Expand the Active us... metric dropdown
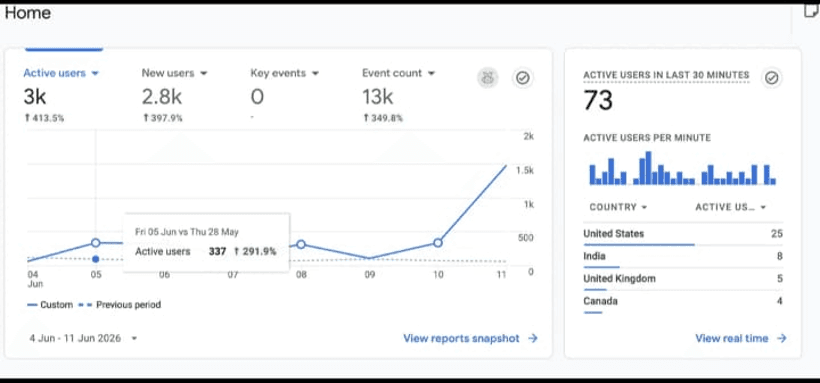Screen dimensions: 820x383 coord(731,207)
